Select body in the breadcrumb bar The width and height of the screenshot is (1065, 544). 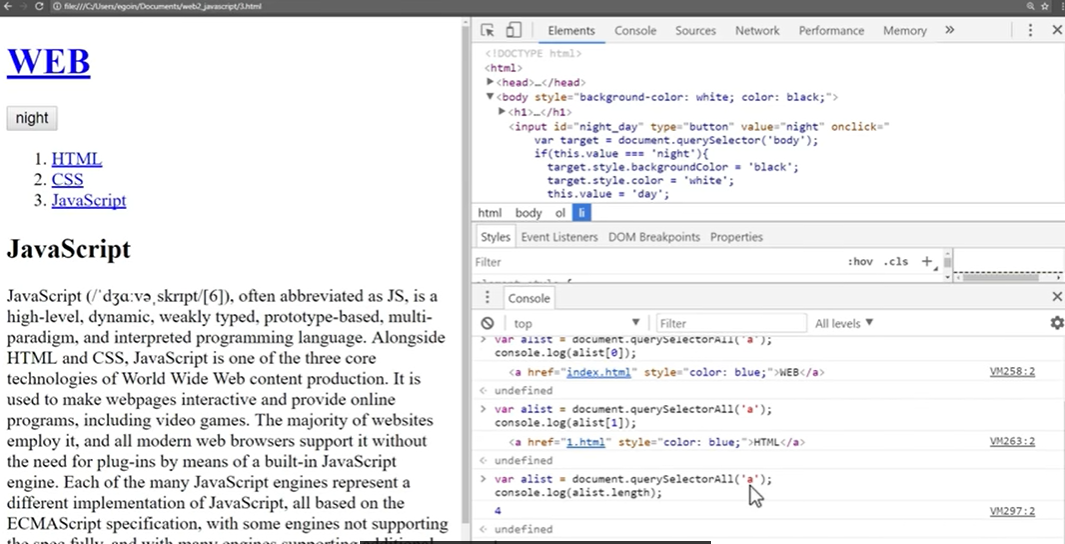pyautogui.click(x=528, y=213)
